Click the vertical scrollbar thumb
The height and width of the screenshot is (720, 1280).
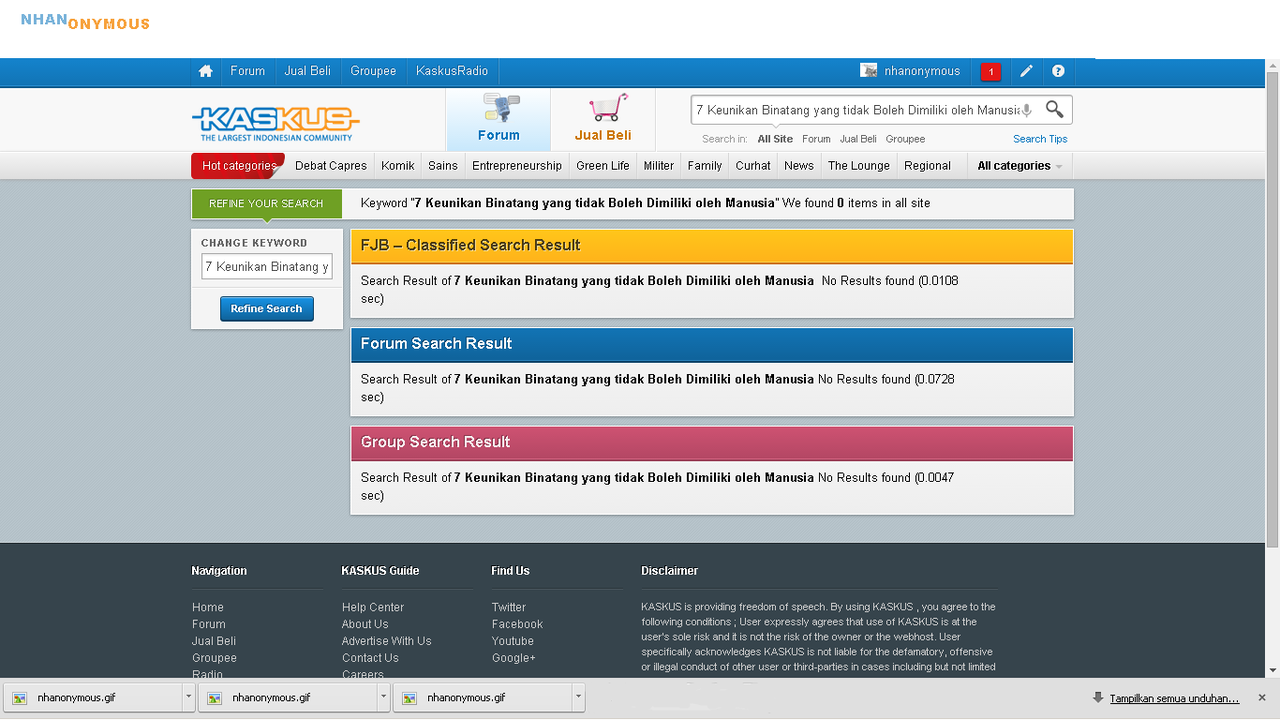coord(1272,310)
